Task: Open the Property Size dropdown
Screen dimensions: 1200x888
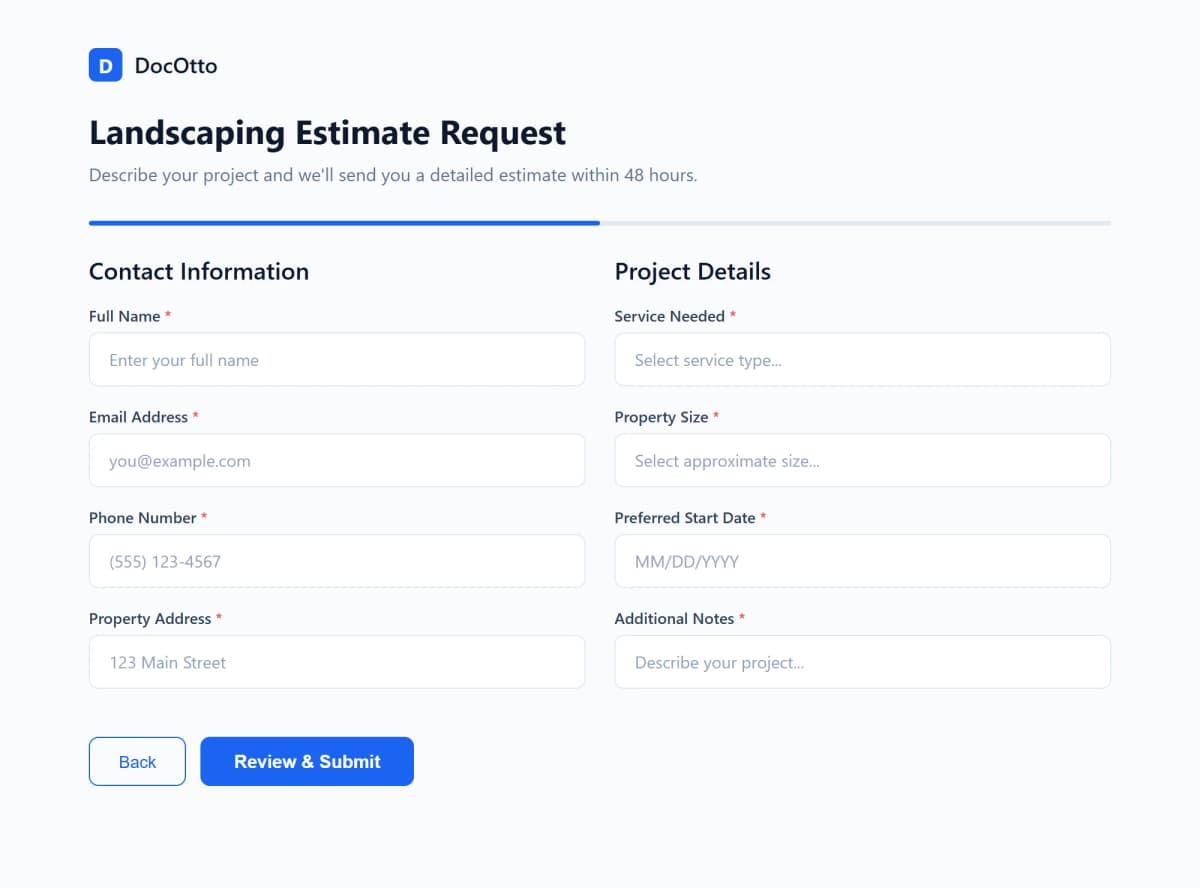Action: [862, 460]
